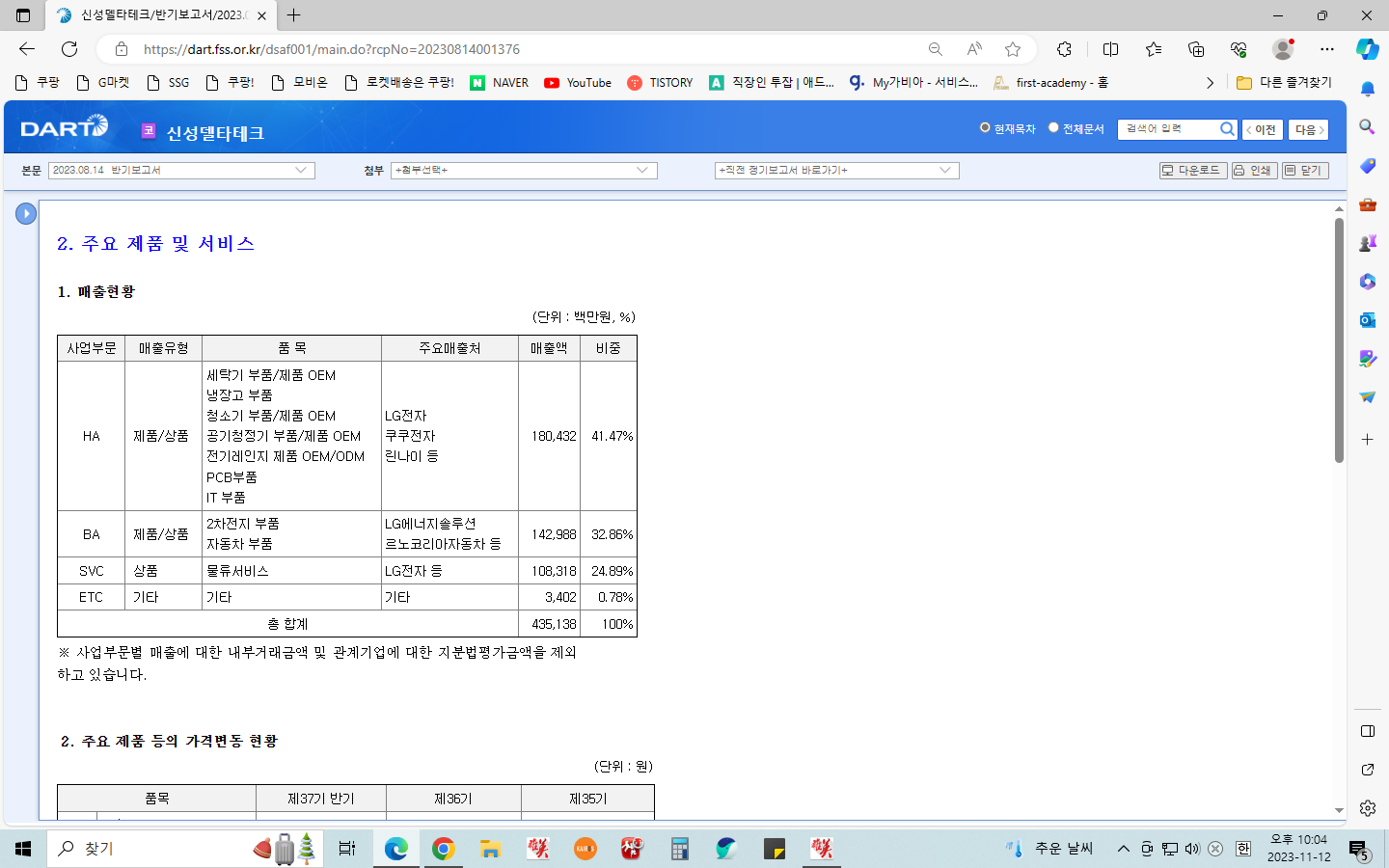This screenshot has height=868, width=1389.
Task: Click the search magnifier in DART search box
Action: (1227, 128)
